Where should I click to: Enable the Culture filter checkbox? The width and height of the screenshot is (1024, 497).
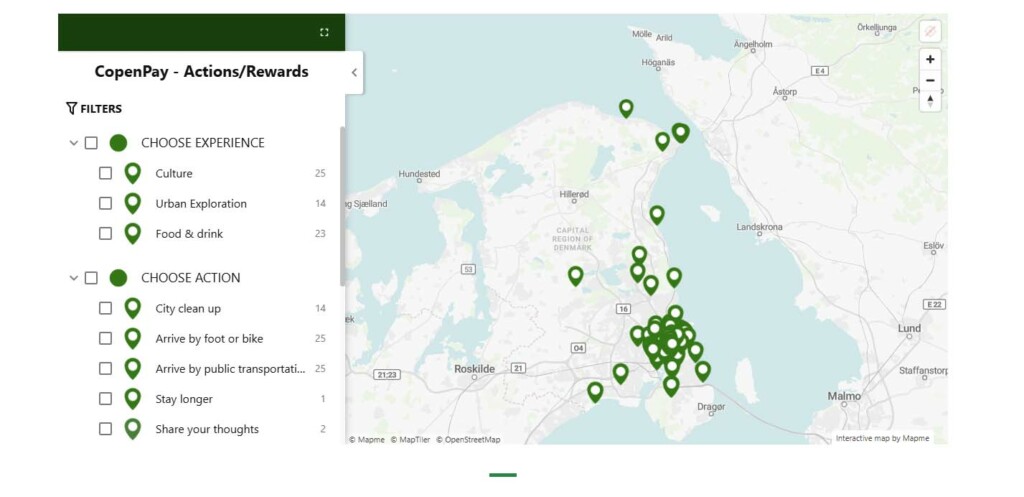106,173
